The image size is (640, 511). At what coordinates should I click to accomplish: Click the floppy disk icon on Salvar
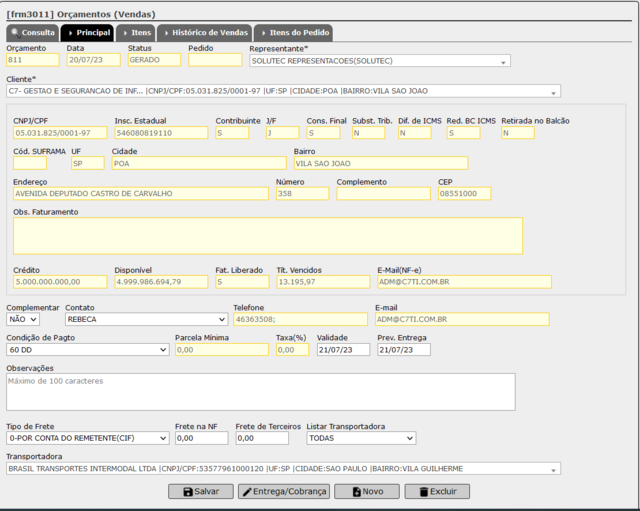tap(188, 492)
